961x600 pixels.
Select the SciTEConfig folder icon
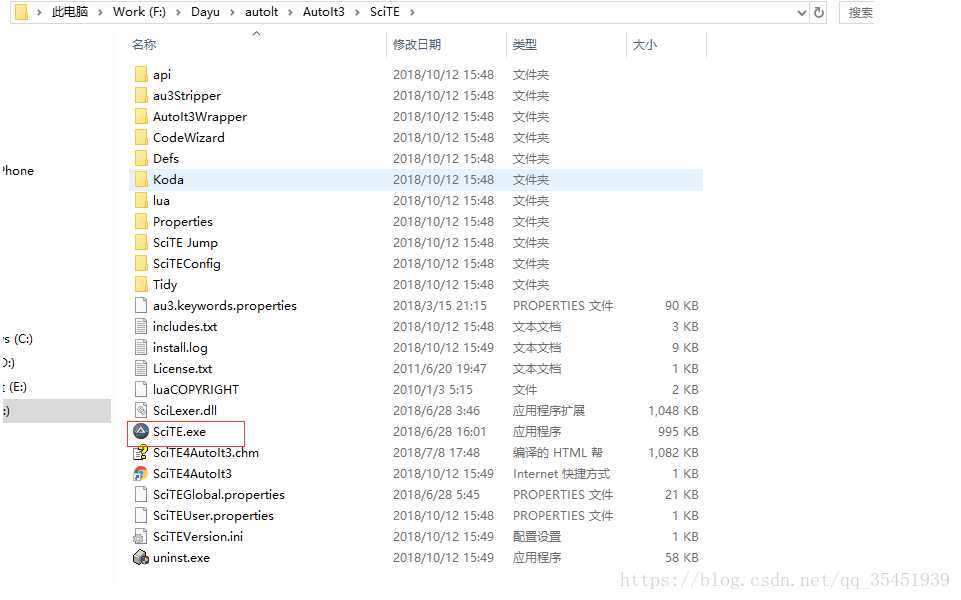coord(141,264)
